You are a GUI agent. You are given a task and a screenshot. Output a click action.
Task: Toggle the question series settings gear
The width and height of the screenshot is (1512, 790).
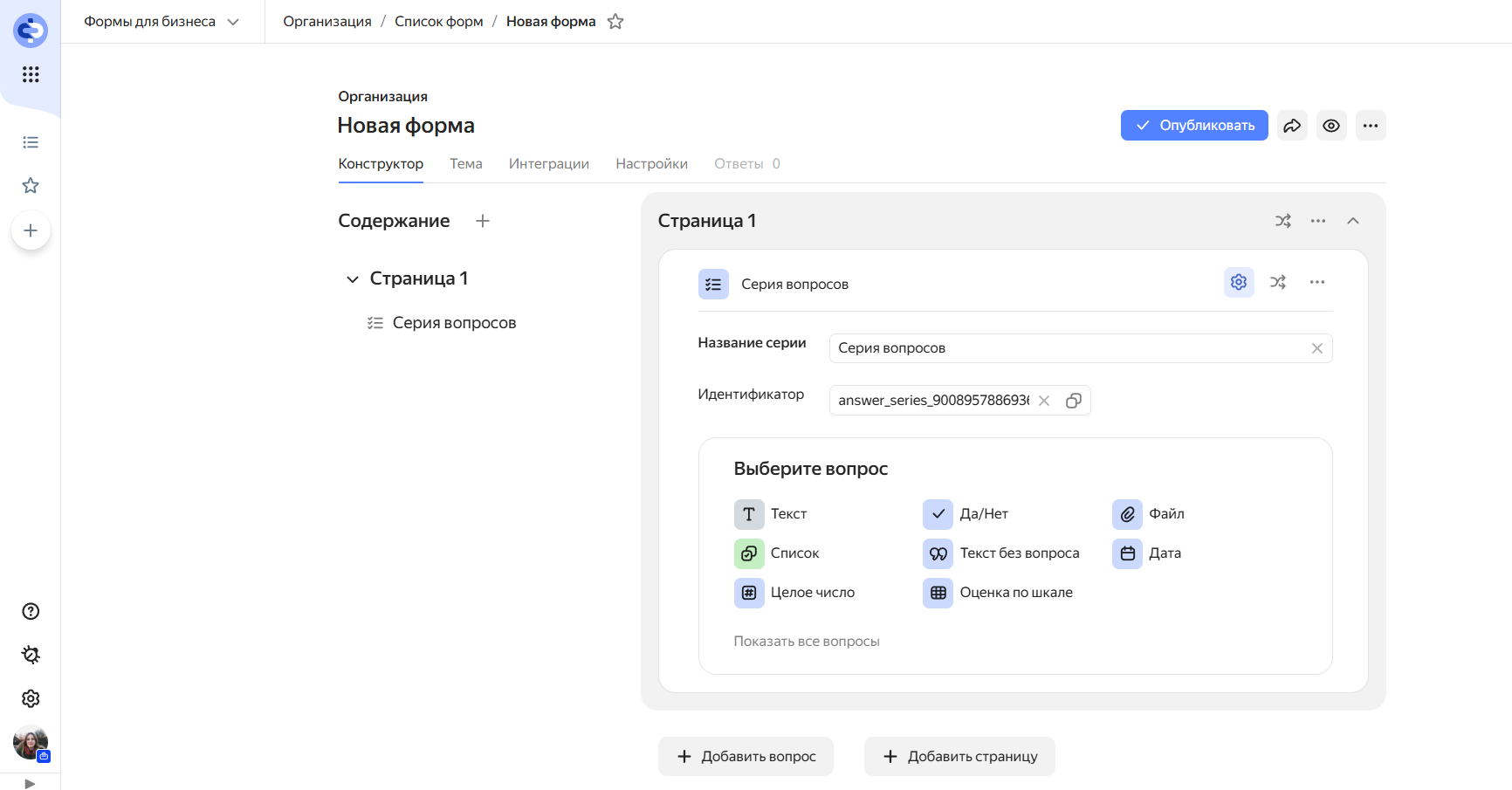pyautogui.click(x=1239, y=282)
